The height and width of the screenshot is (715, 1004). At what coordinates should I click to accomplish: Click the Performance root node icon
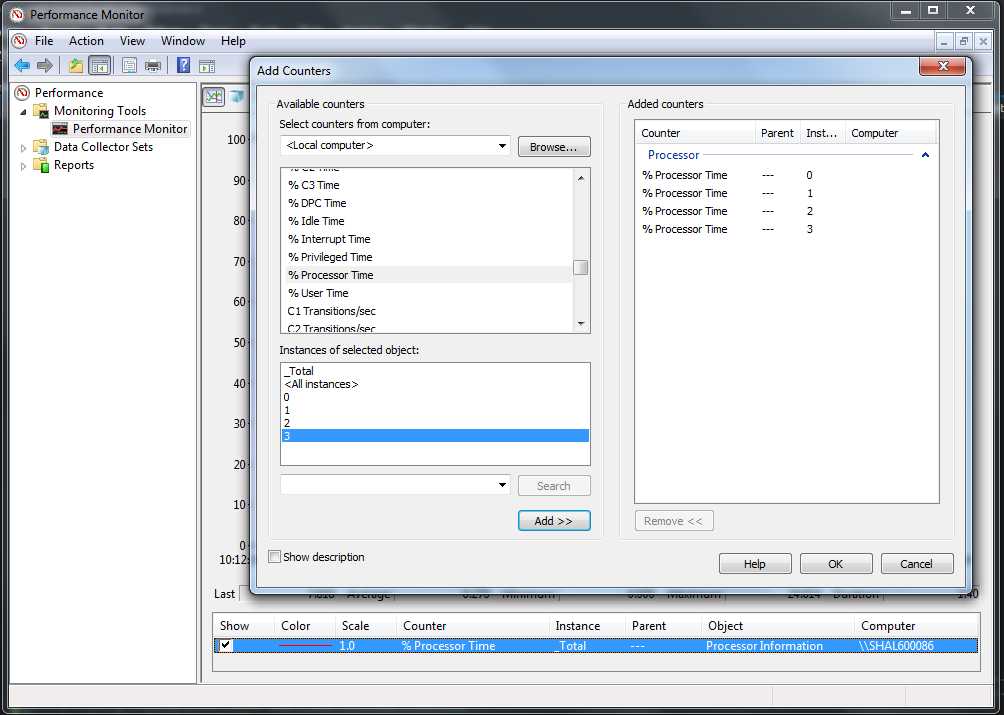pyautogui.click(x=22, y=93)
